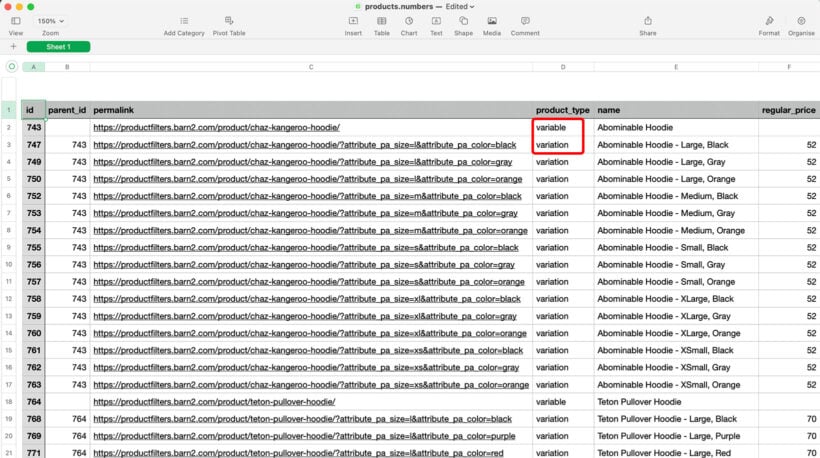Select column E header
This screenshot has height=458, width=820.
coord(676,67)
